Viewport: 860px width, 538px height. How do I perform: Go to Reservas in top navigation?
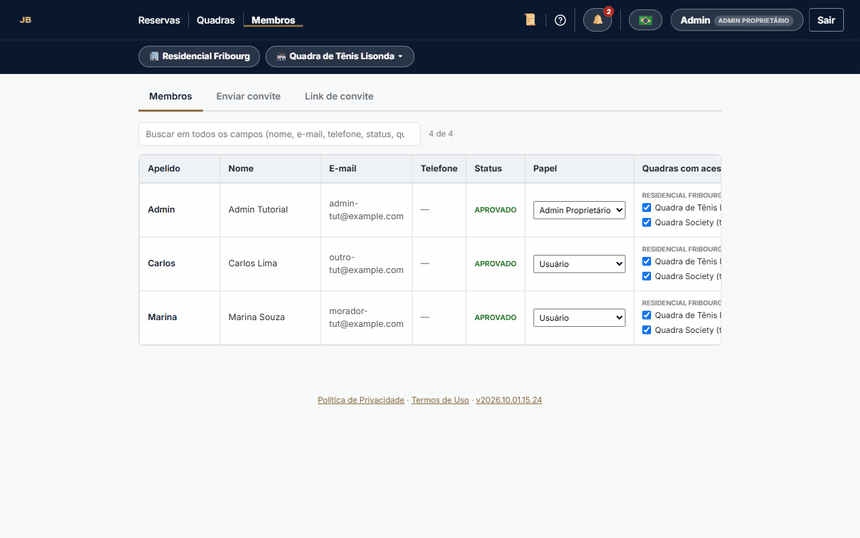[159, 20]
